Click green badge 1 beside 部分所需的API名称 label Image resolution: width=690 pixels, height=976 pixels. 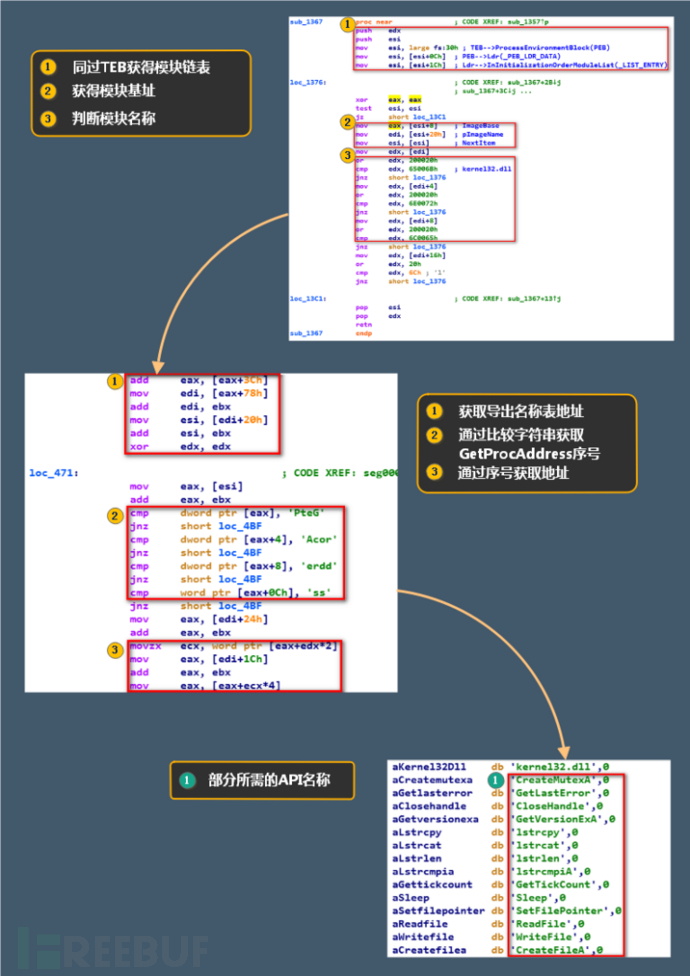(185, 778)
